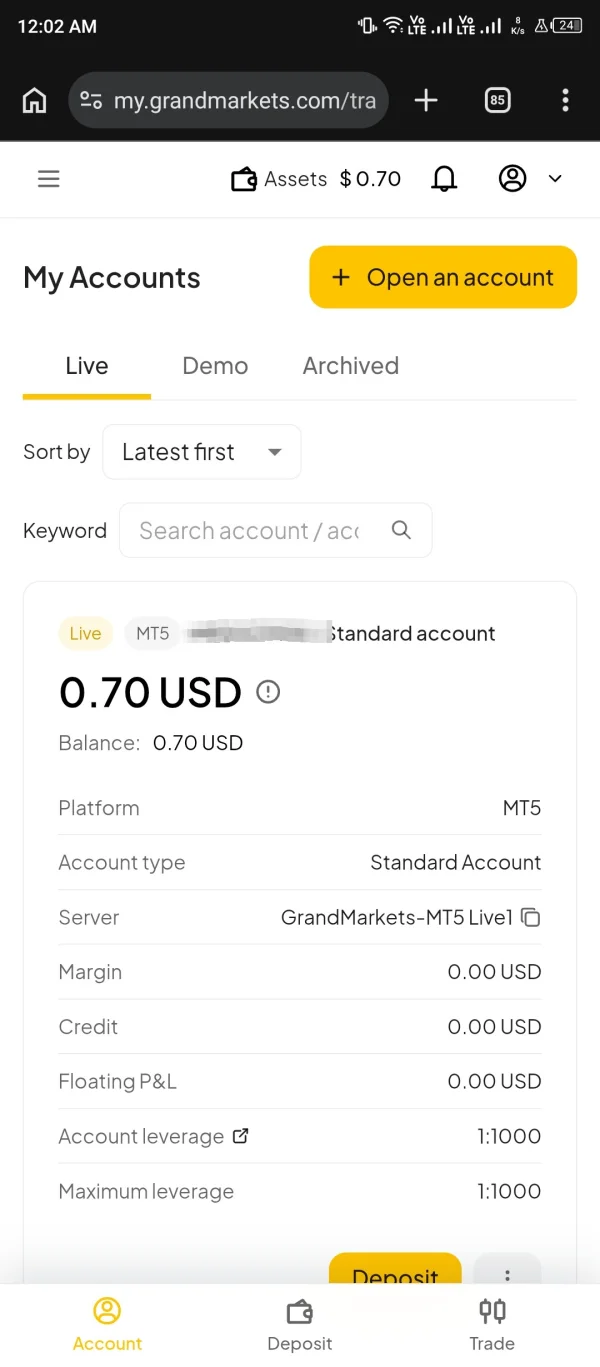Copy the GrandMarkets-MT5 Live1 server name
The height and width of the screenshot is (1367, 600).
[531, 917]
